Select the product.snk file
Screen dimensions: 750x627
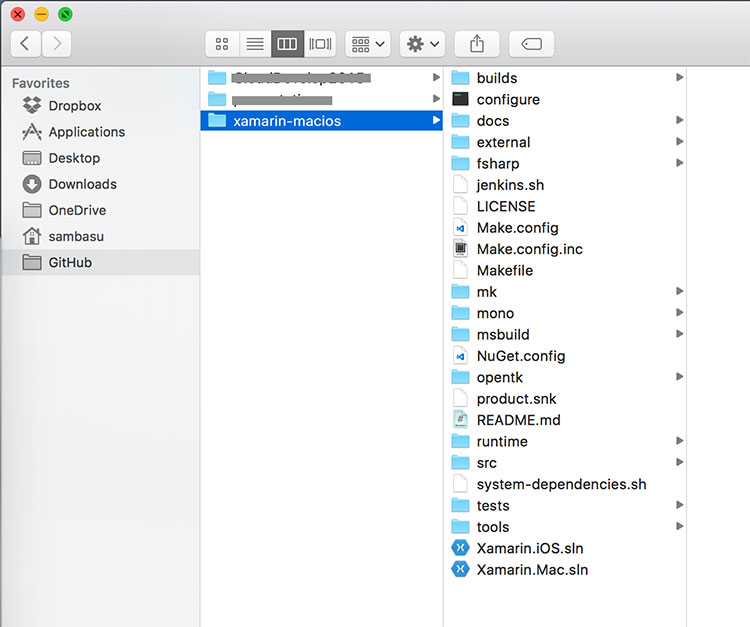[x=565, y=398]
